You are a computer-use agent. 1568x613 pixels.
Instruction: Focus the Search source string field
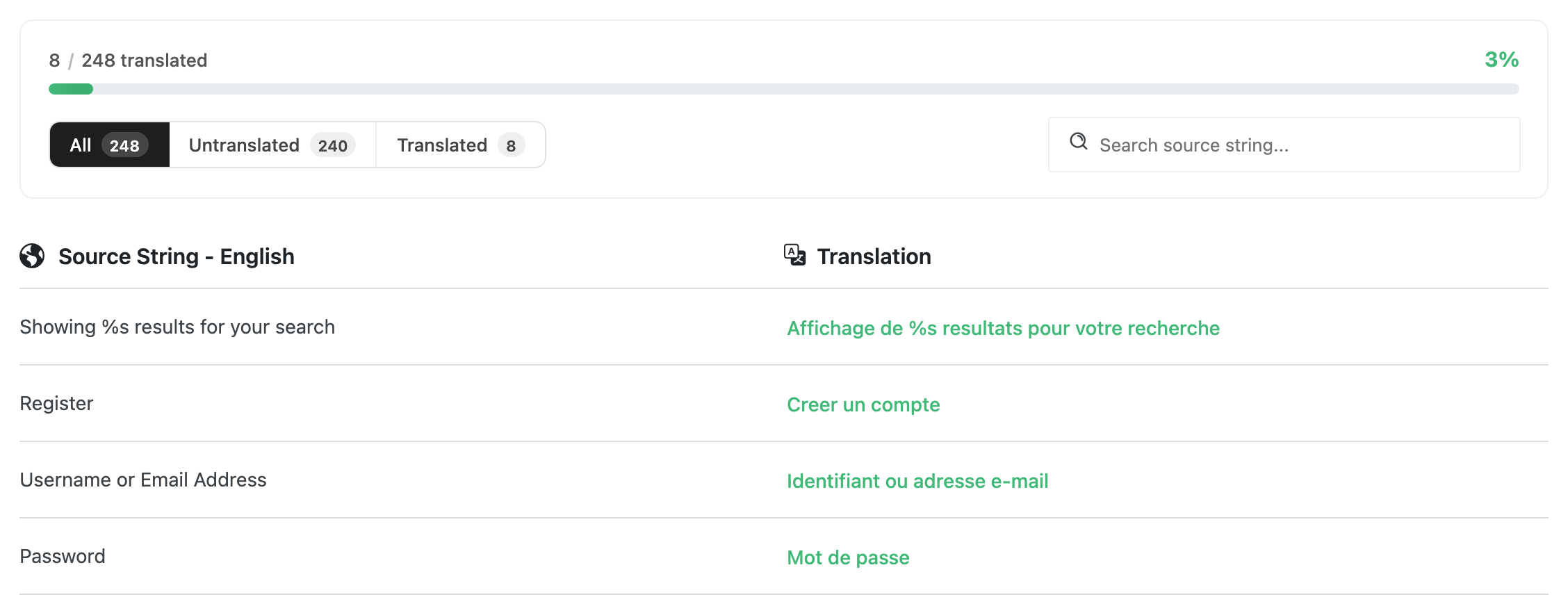click(x=1284, y=145)
